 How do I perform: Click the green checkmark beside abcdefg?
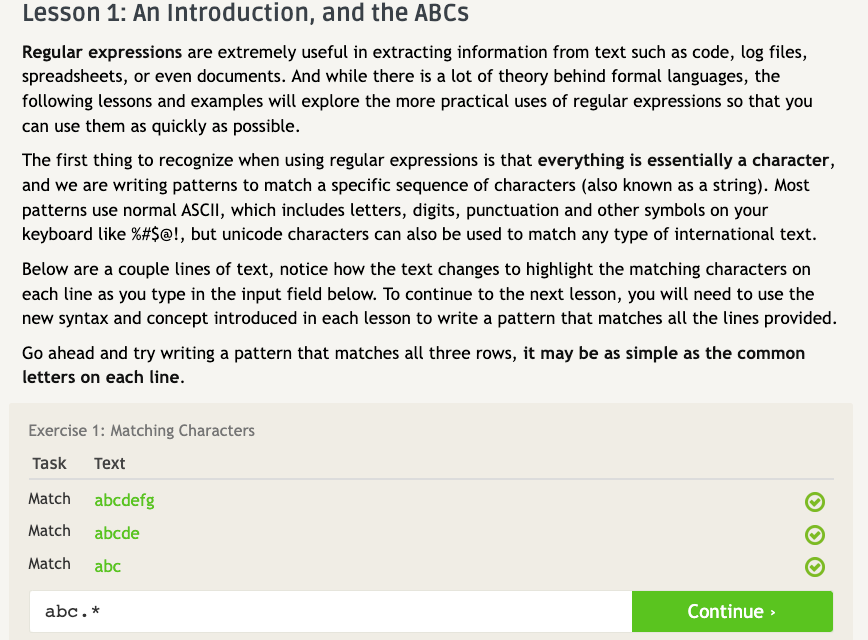[814, 502]
